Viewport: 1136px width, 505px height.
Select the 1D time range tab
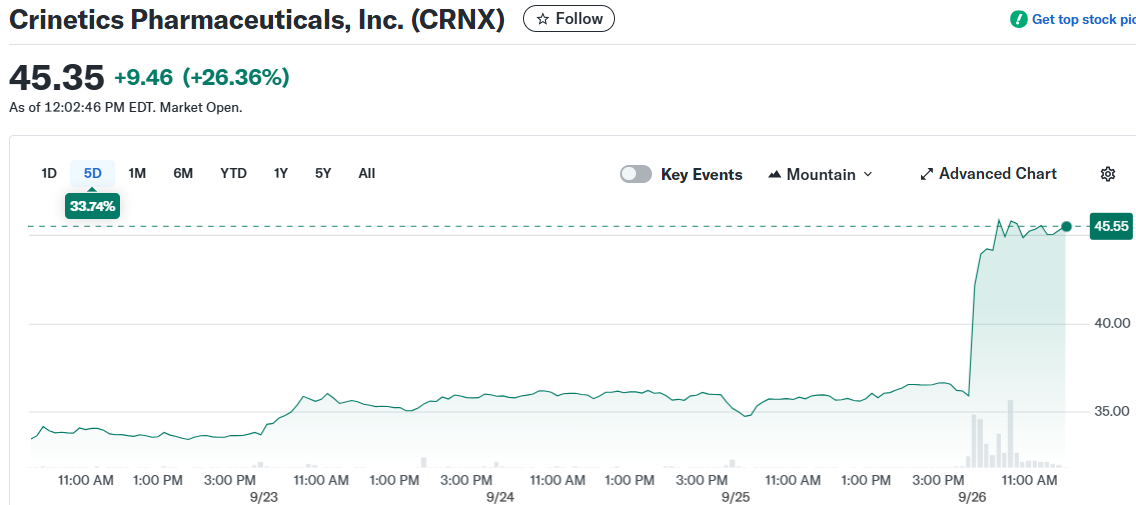click(x=49, y=173)
